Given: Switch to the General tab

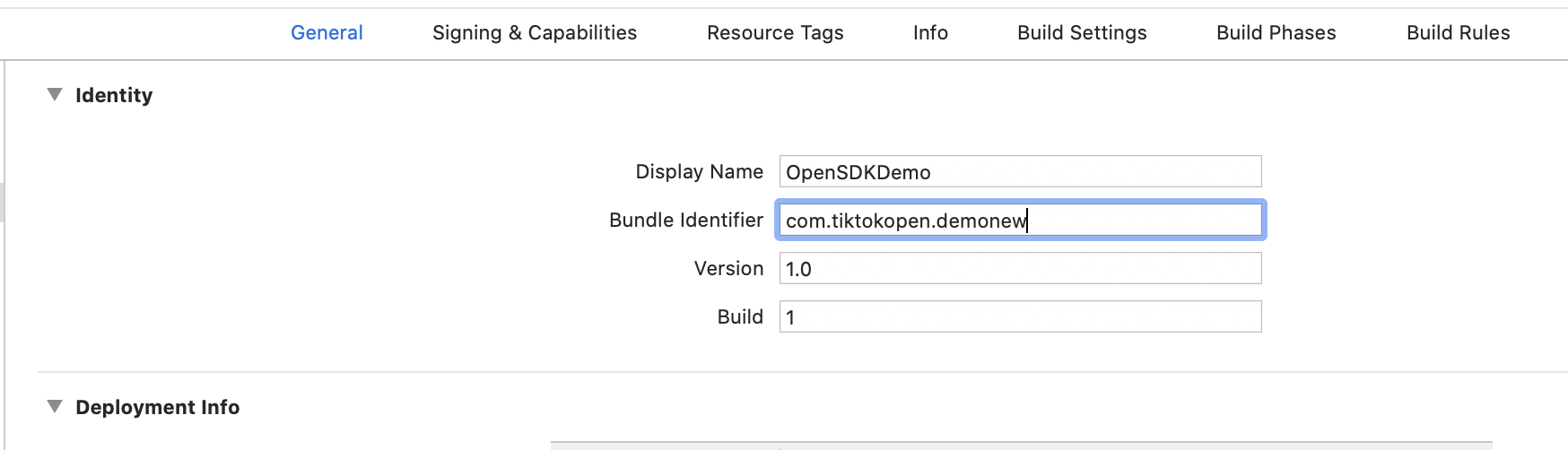Looking at the screenshot, I should click(327, 33).
